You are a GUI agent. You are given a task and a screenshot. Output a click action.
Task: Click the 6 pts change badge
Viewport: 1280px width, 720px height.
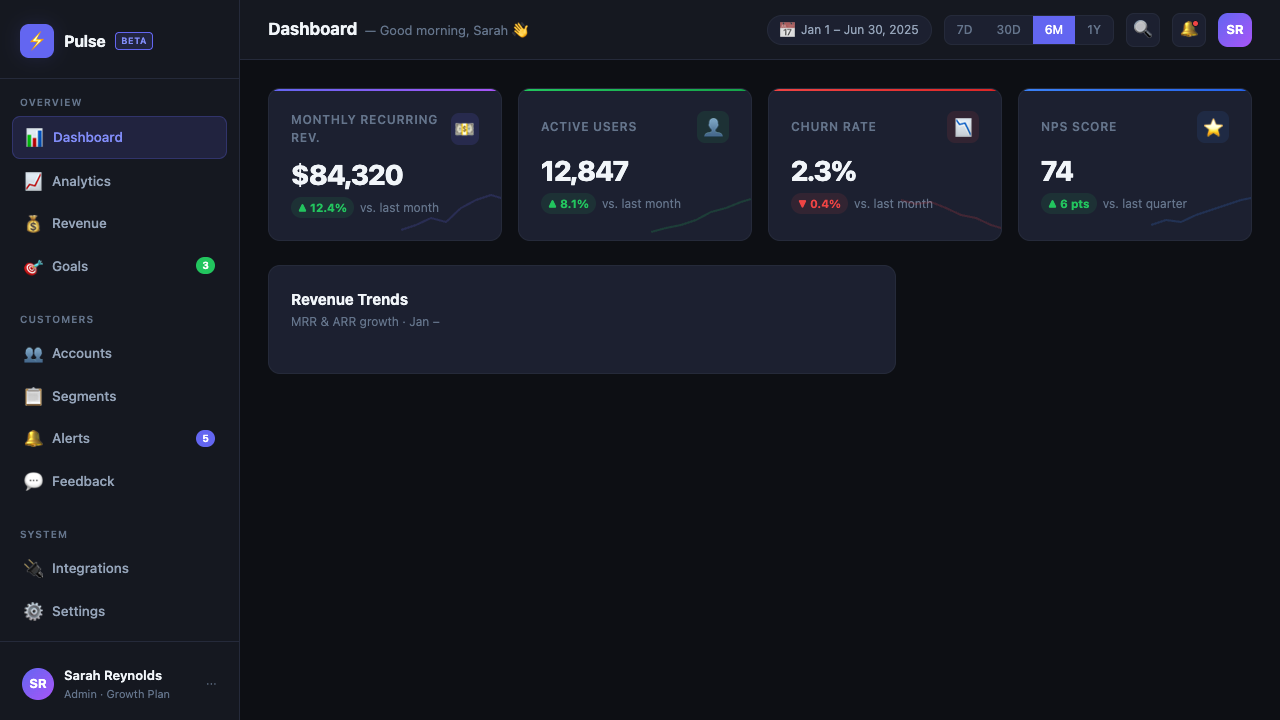1069,204
